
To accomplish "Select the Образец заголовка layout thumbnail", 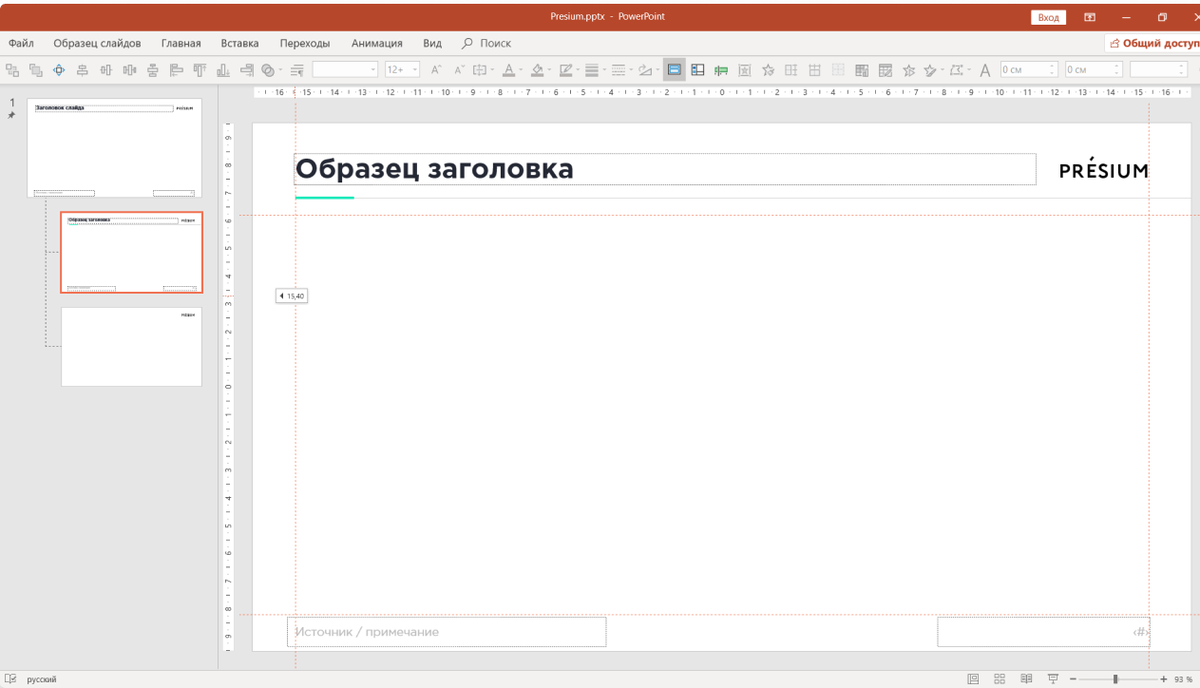I will point(131,252).
